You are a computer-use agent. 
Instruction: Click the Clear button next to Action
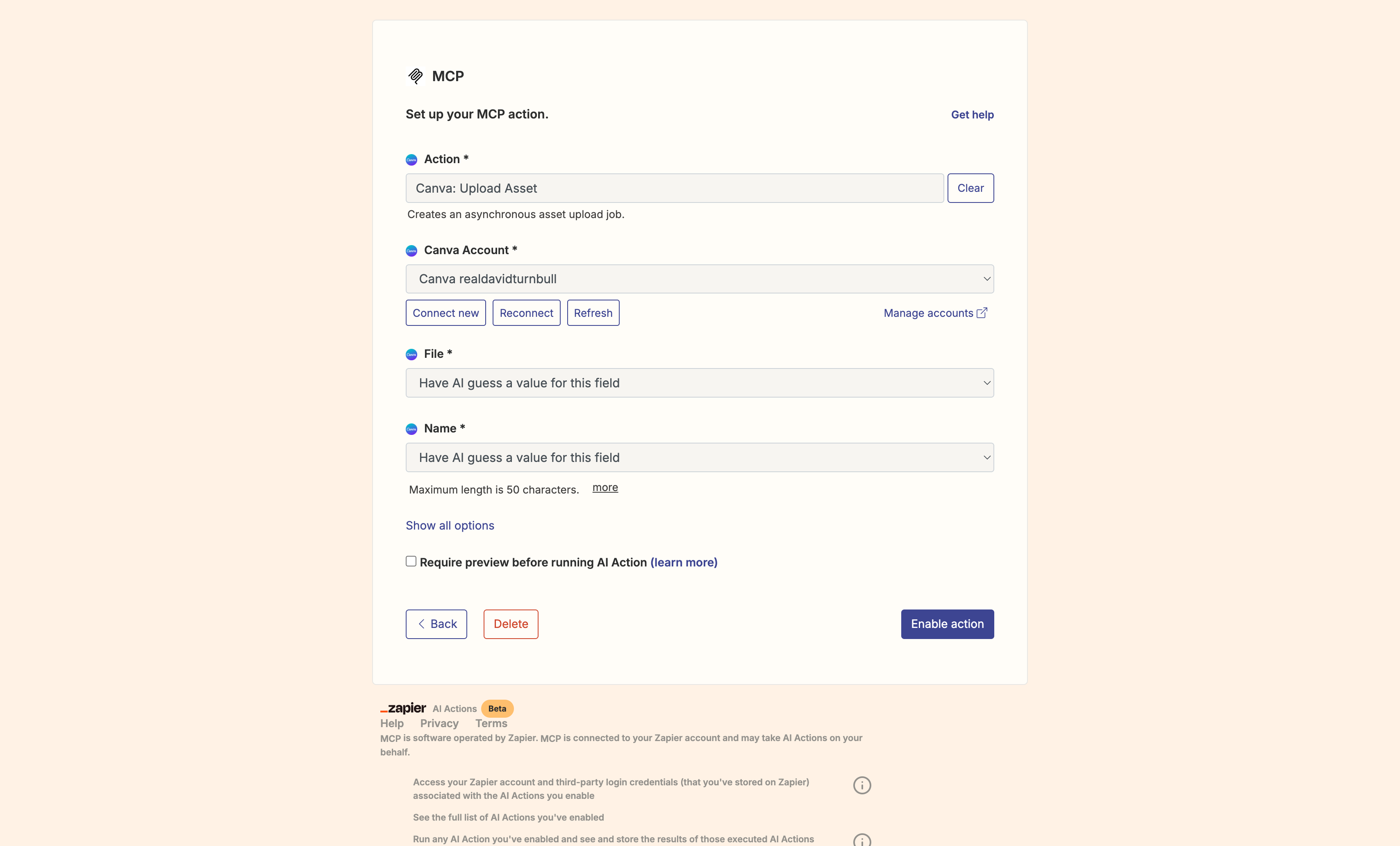[x=970, y=188]
